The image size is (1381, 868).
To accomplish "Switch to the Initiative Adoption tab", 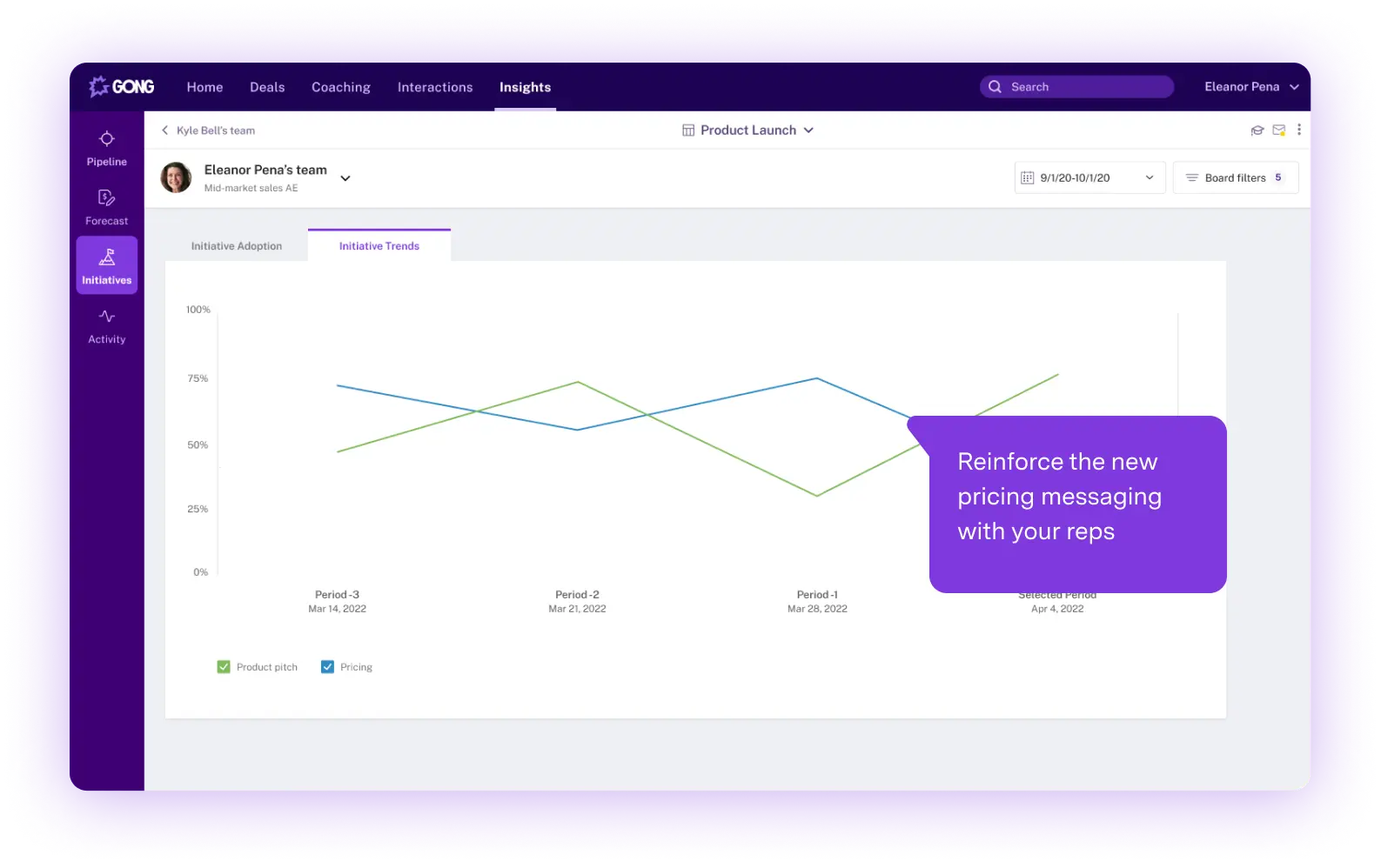I will pos(237,246).
